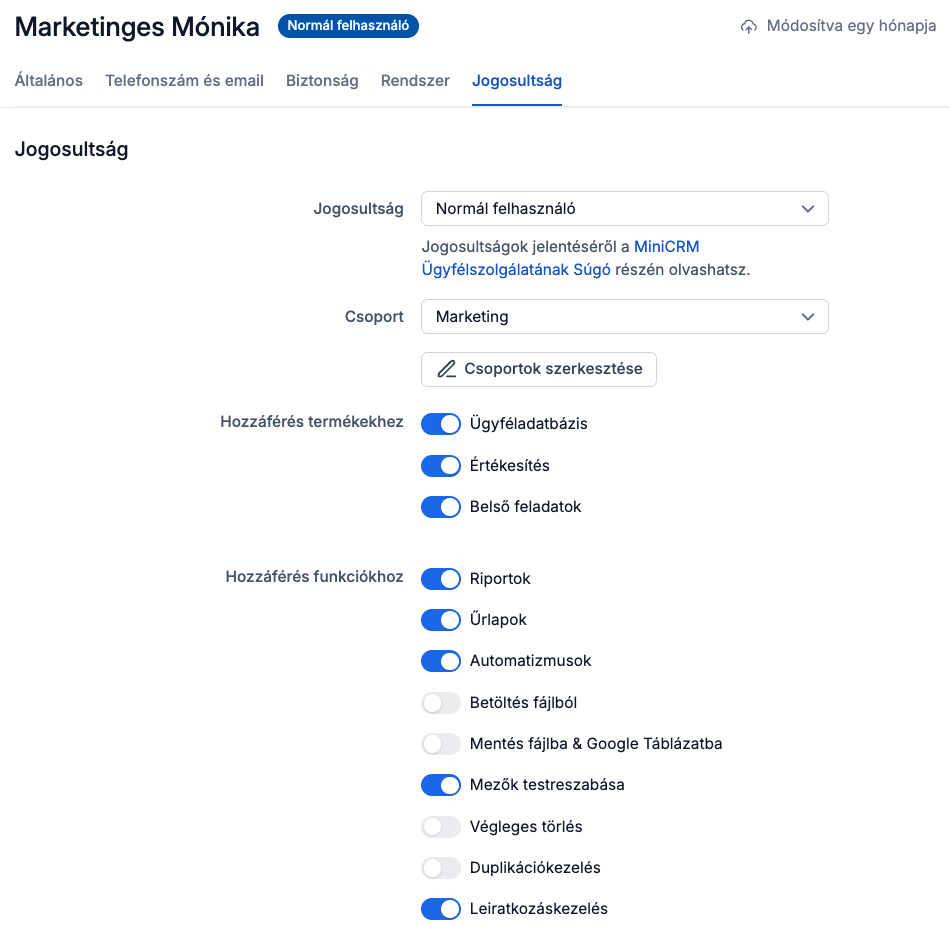
Task: Turn off Automatizmusok toggle
Action: (440, 661)
